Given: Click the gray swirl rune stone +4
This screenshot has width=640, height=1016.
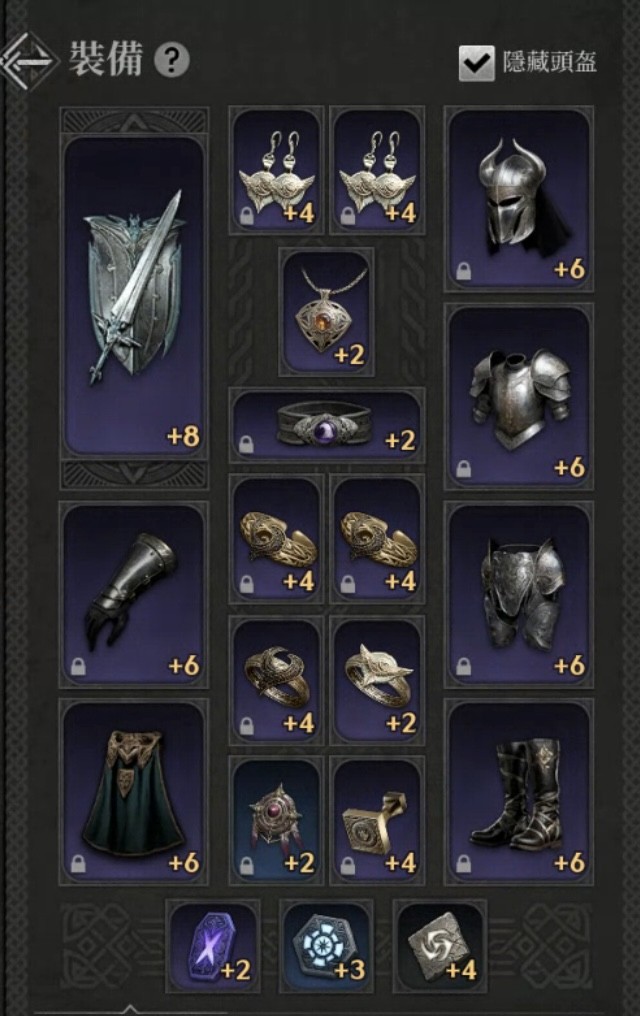Looking at the screenshot, I should [x=440, y=947].
